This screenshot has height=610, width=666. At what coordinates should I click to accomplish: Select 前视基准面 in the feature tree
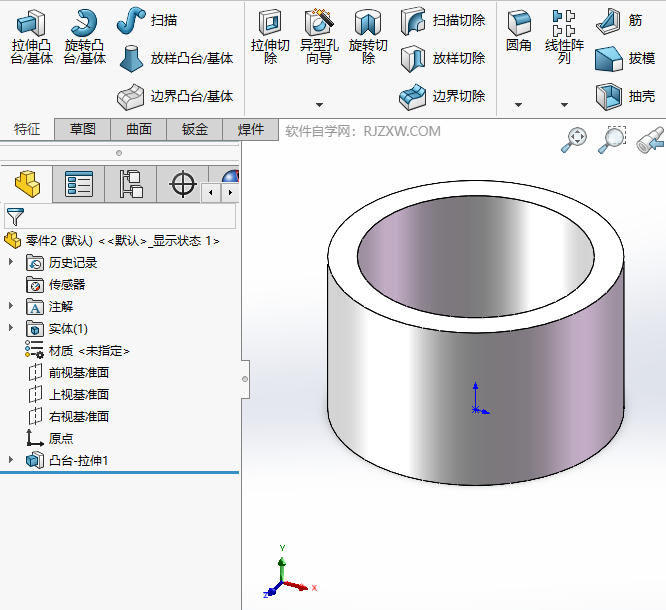[78, 372]
